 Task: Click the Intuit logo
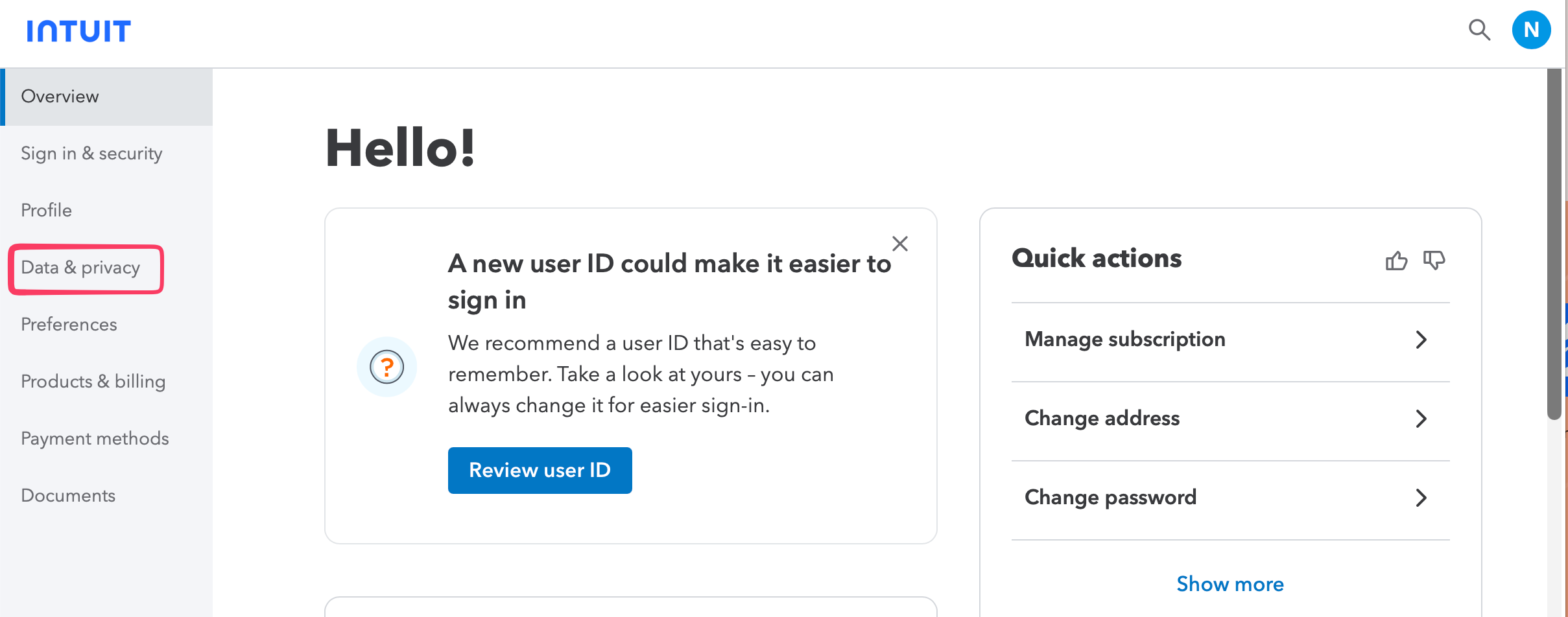pos(78,30)
